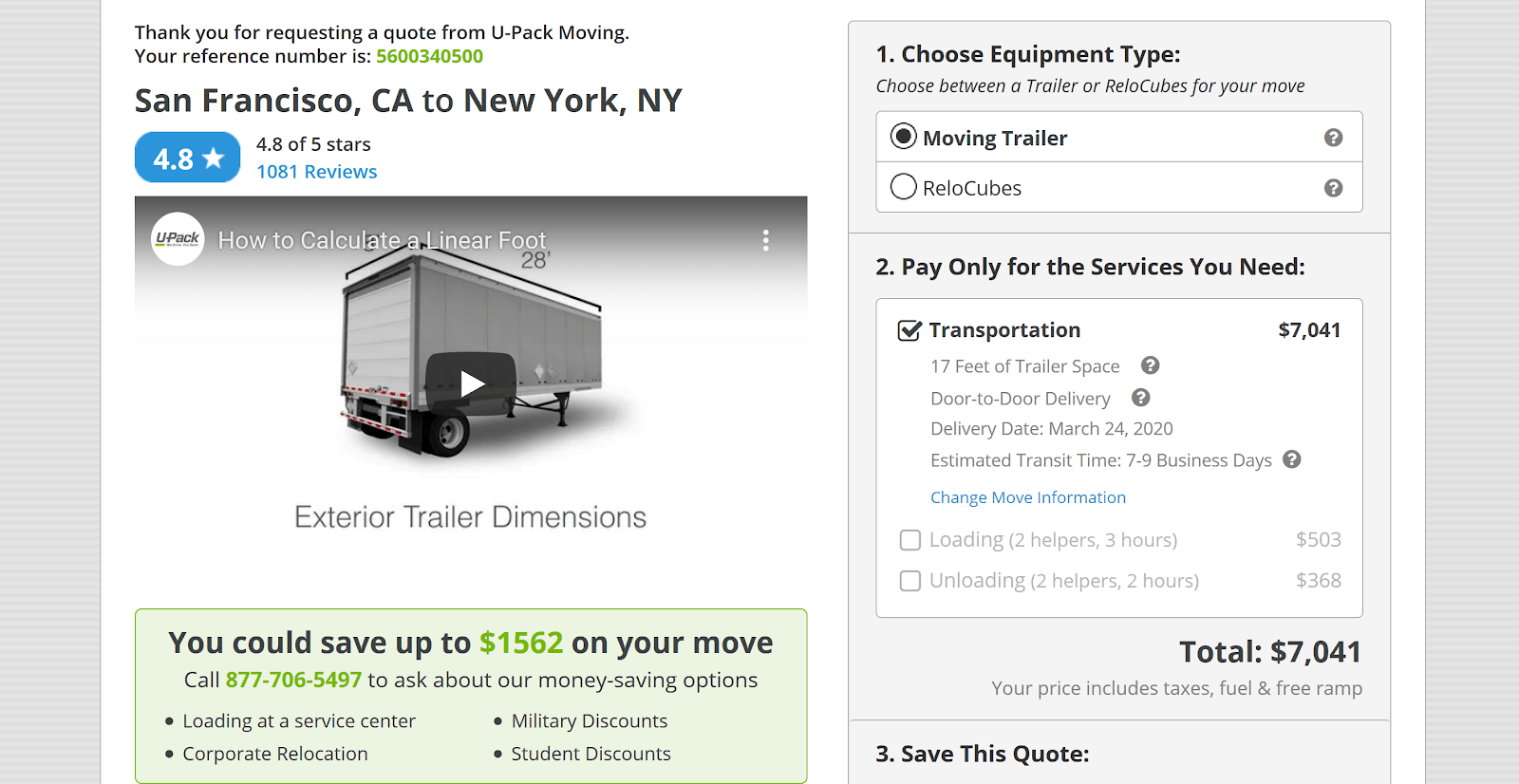
Task: Enable Loading with 2 helpers, 3 hours
Action: [910, 540]
